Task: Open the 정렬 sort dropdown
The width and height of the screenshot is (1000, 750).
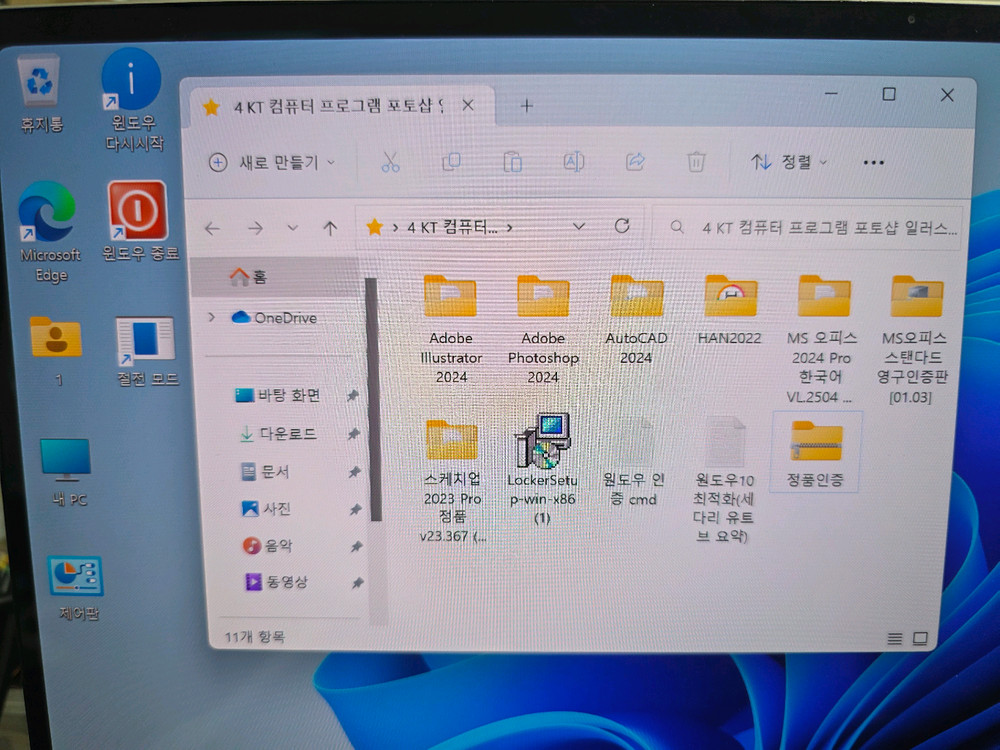Action: [x=787, y=161]
